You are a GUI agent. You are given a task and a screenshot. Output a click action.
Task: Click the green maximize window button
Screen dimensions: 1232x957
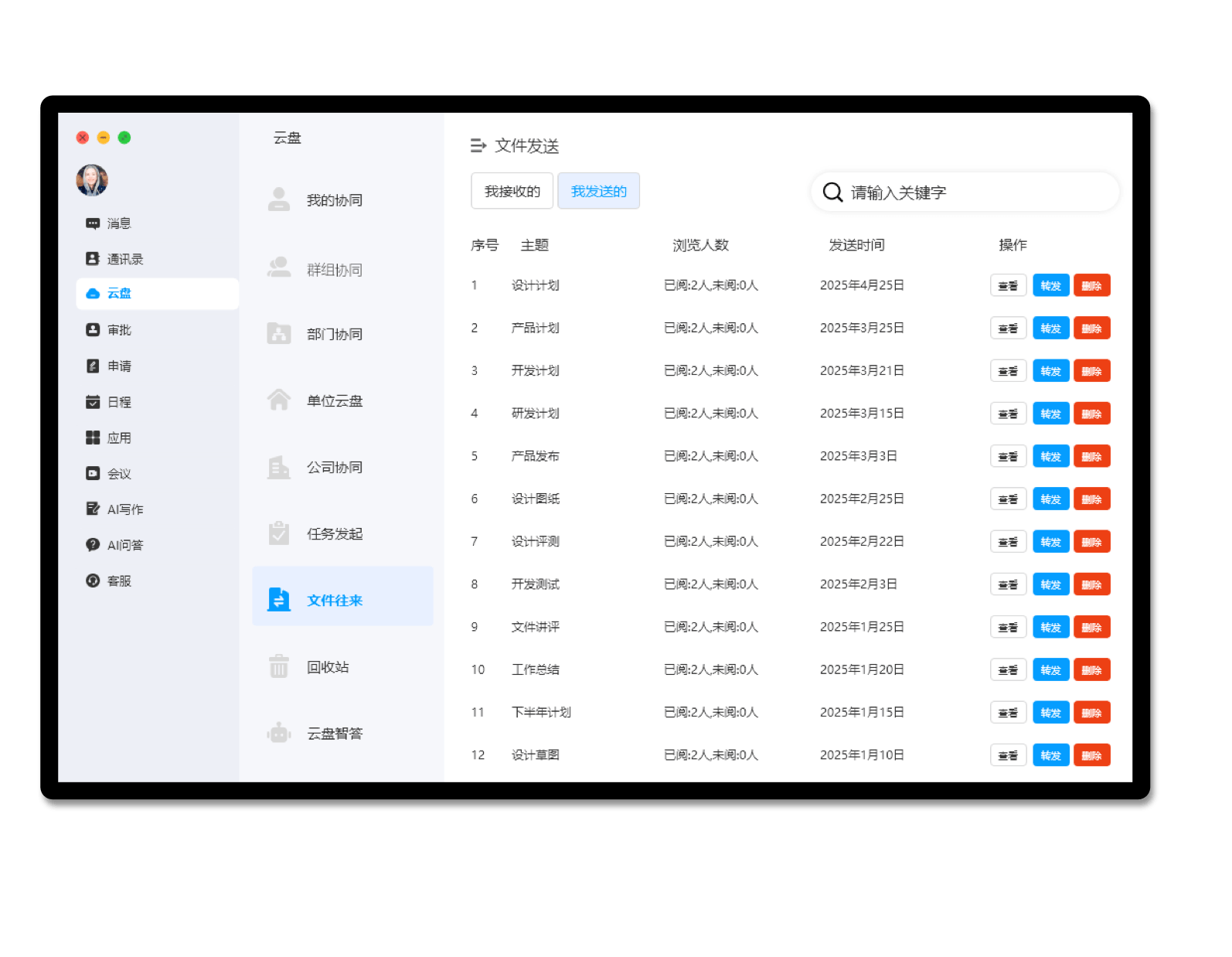[124, 138]
